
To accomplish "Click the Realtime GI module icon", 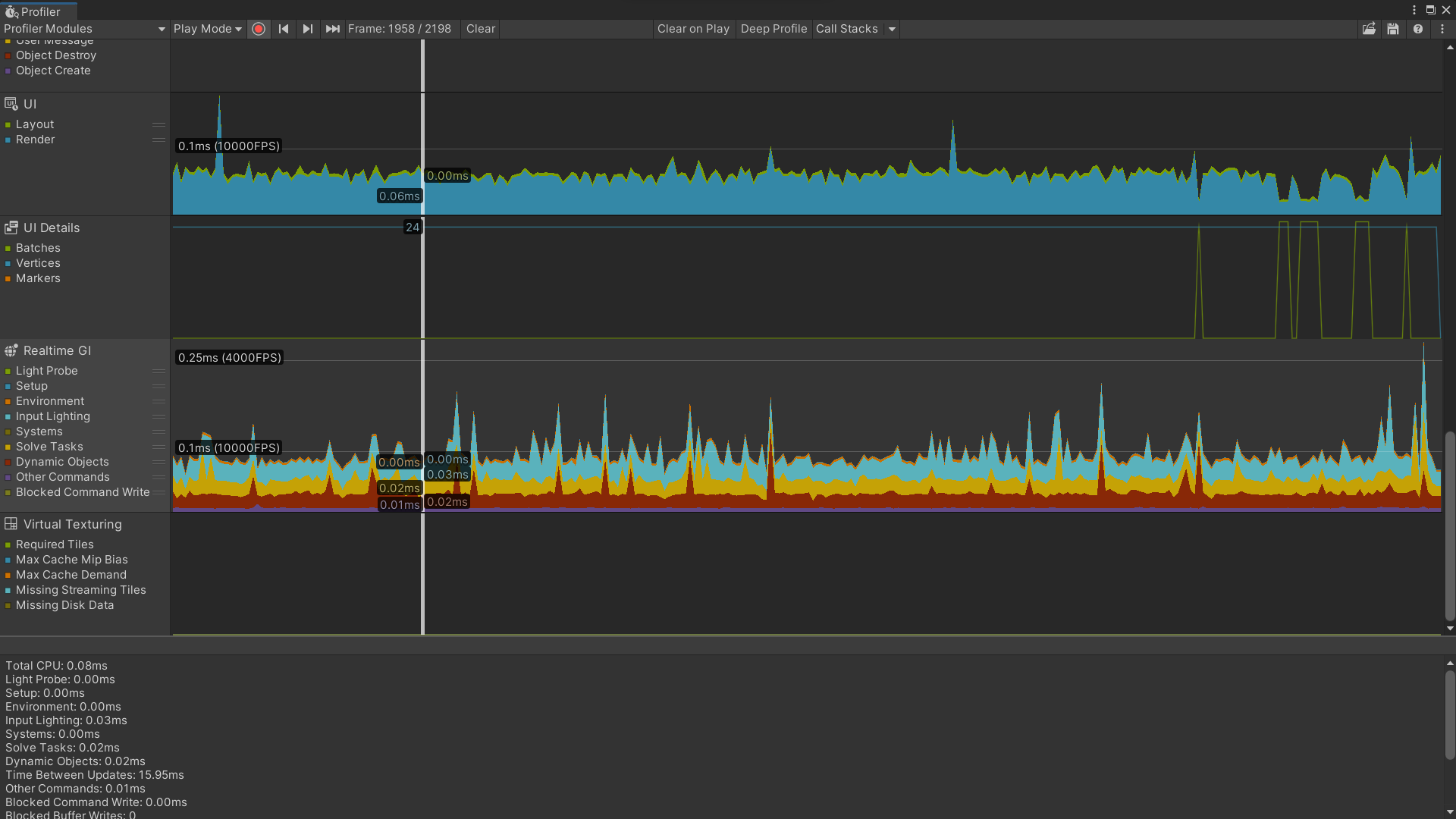I will pyautogui.click(x=11, y=350).
